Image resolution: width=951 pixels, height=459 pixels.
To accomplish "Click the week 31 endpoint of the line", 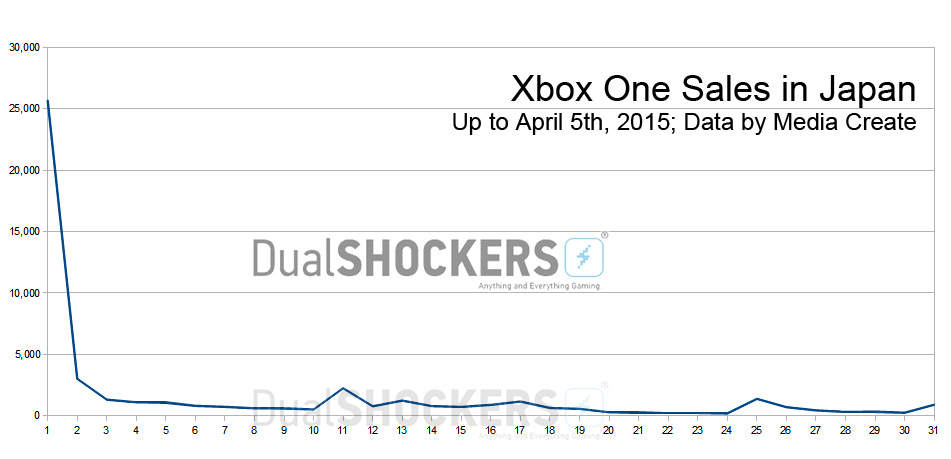I will pos(934,404).
